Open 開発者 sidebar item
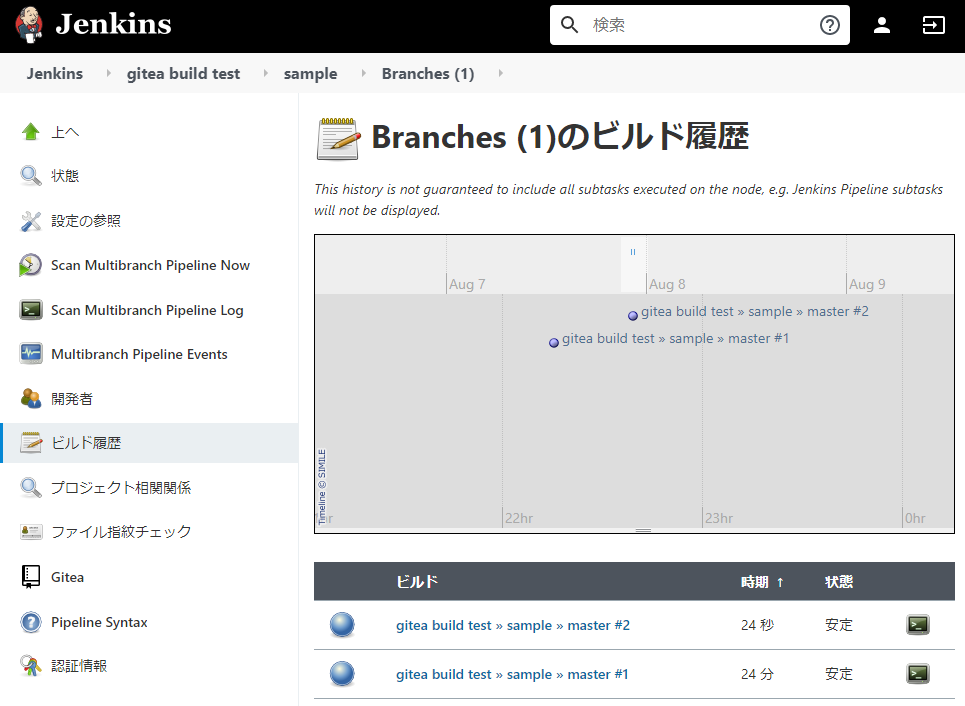Viewport: 965px width, 706px height. tap(71, 399)
